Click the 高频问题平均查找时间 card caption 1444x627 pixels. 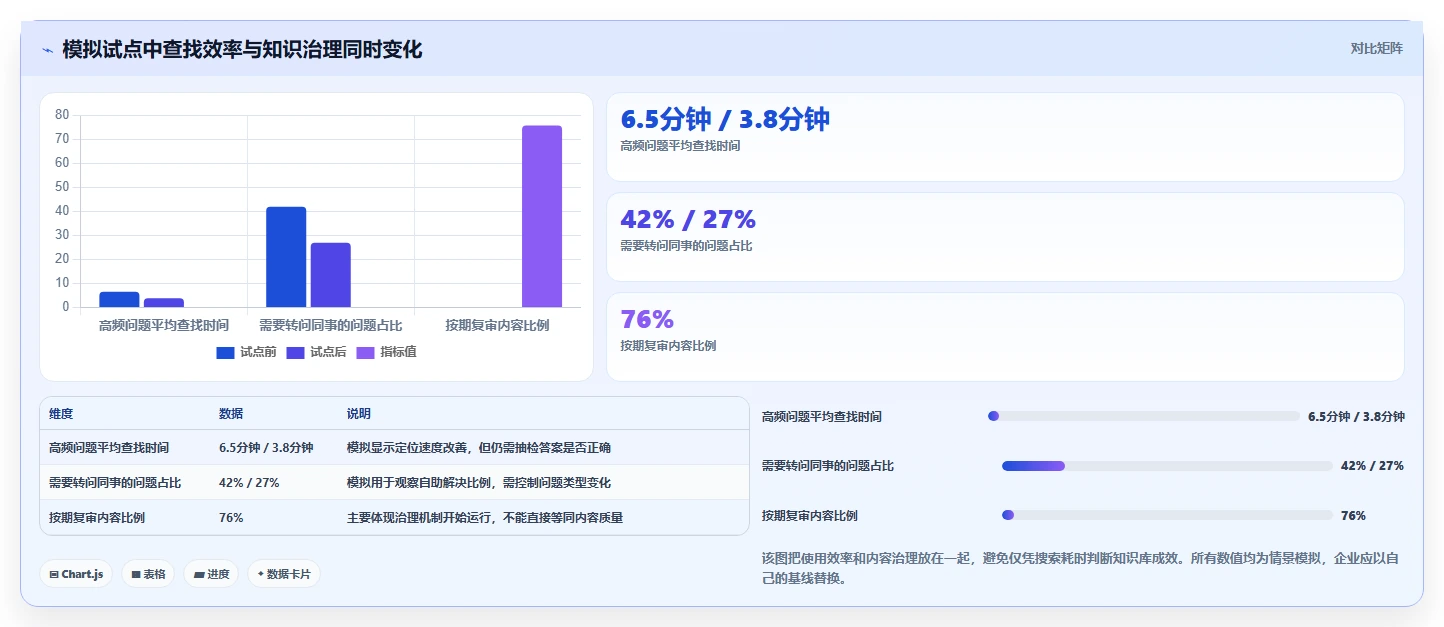[x=680, y=146]
